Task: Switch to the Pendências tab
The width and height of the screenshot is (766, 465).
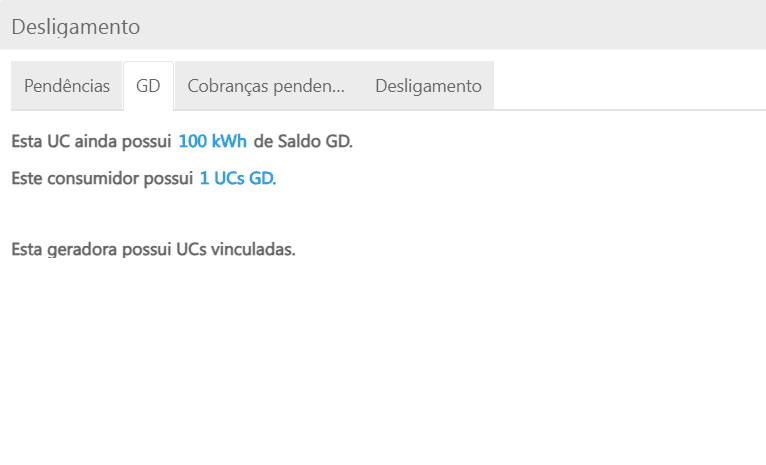Action: [67, 86]
